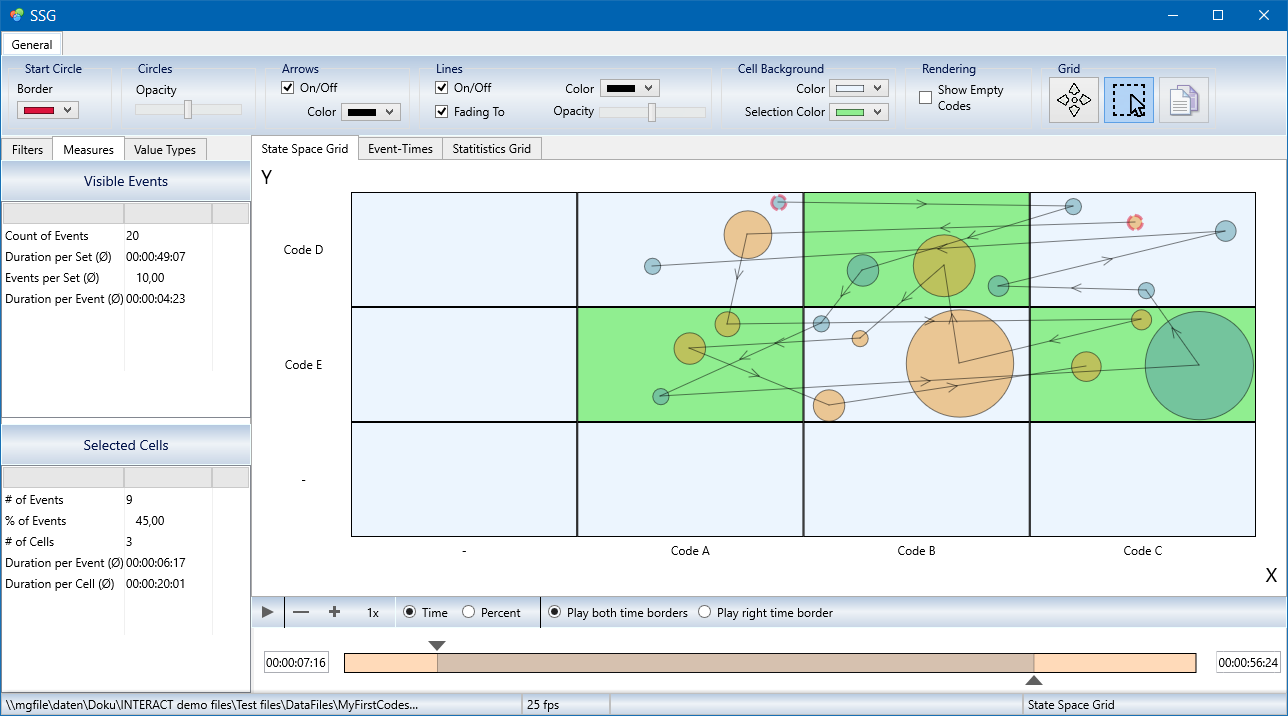Enable Show Empty Codes checkbox
This screenshot has height=716, width=1288.
(926, 97)
